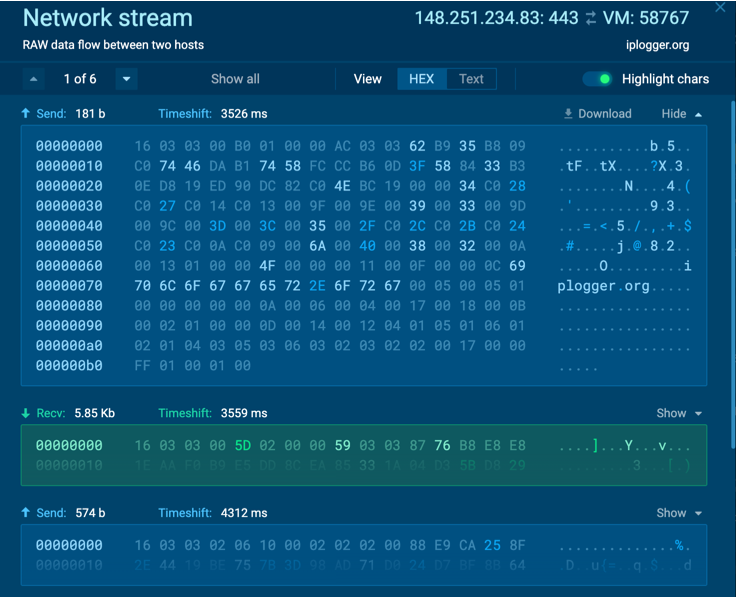
Task: Click the 148.251.234.83: 443 address
Action: (497, 18)
